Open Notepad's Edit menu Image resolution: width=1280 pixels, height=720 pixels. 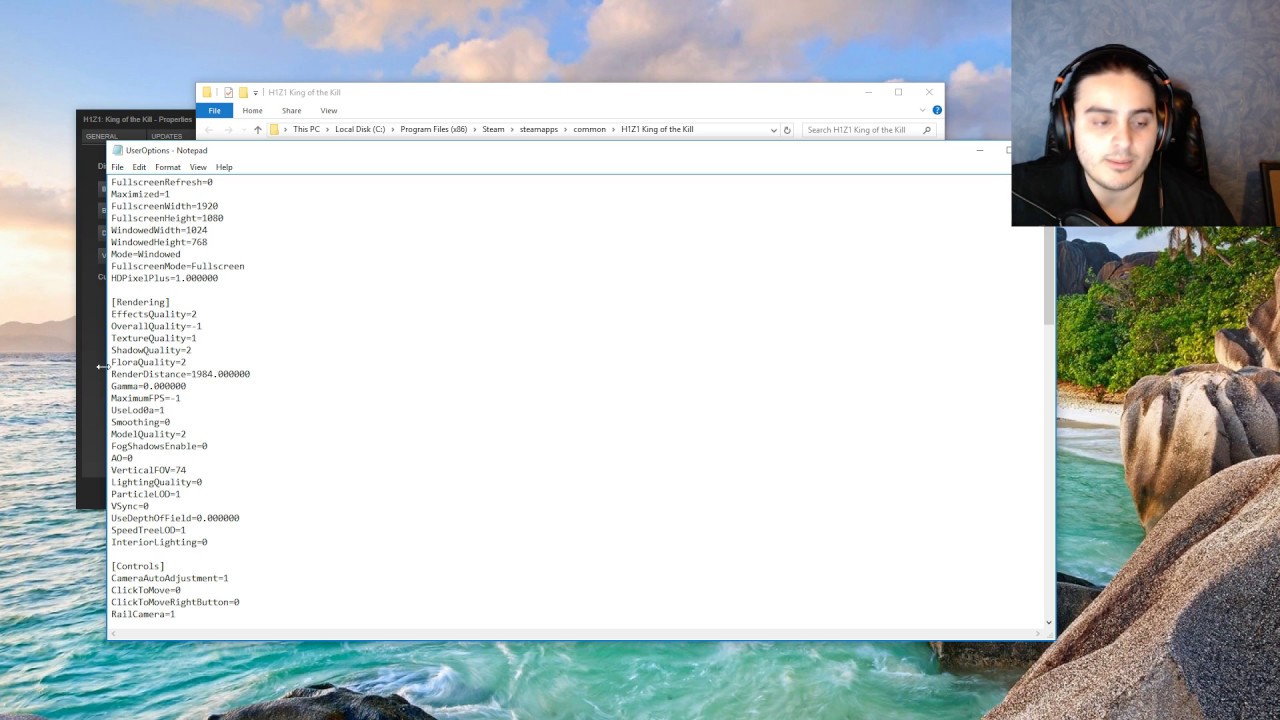(139, 167)
